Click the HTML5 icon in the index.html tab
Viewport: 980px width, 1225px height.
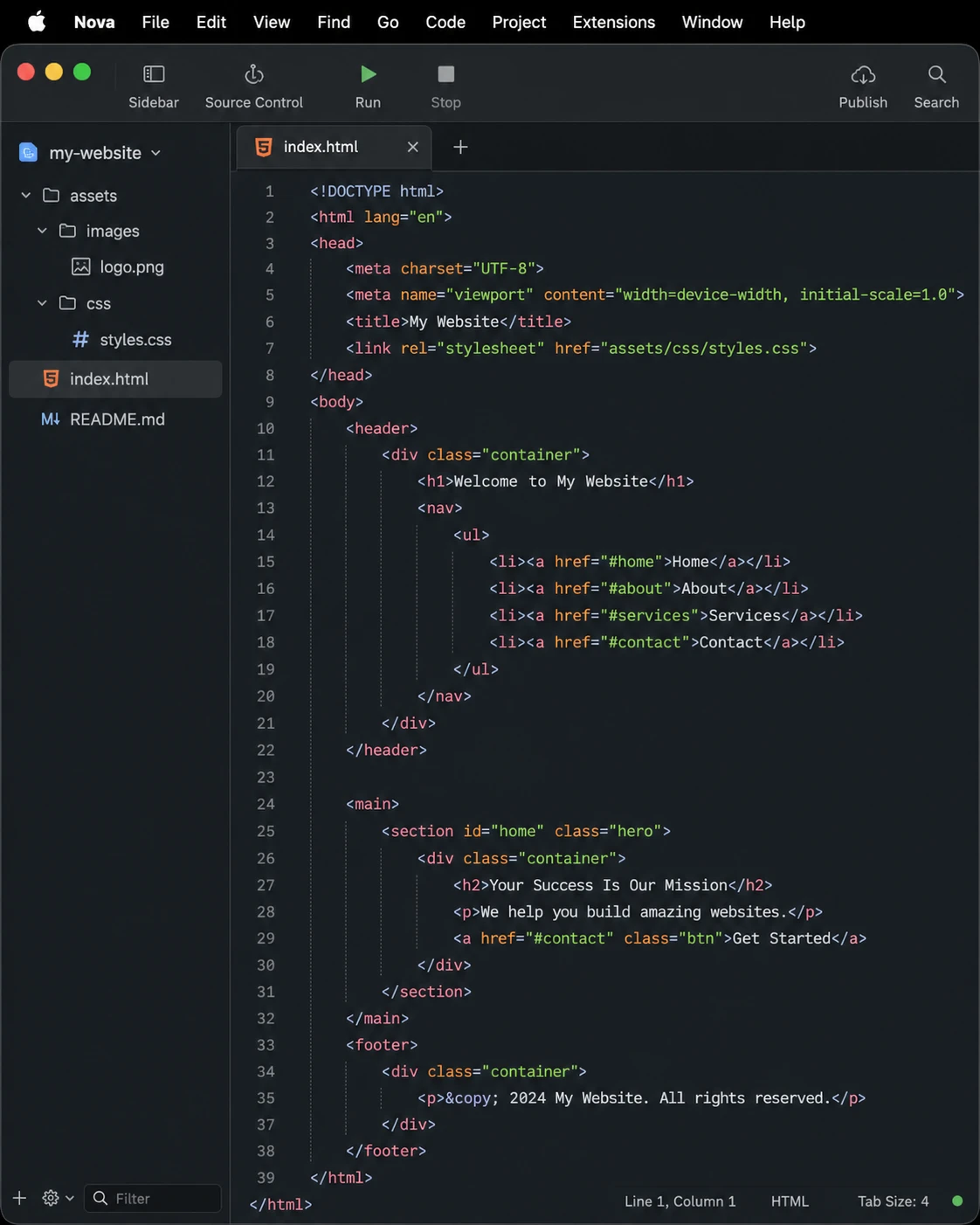click(263, 147)
